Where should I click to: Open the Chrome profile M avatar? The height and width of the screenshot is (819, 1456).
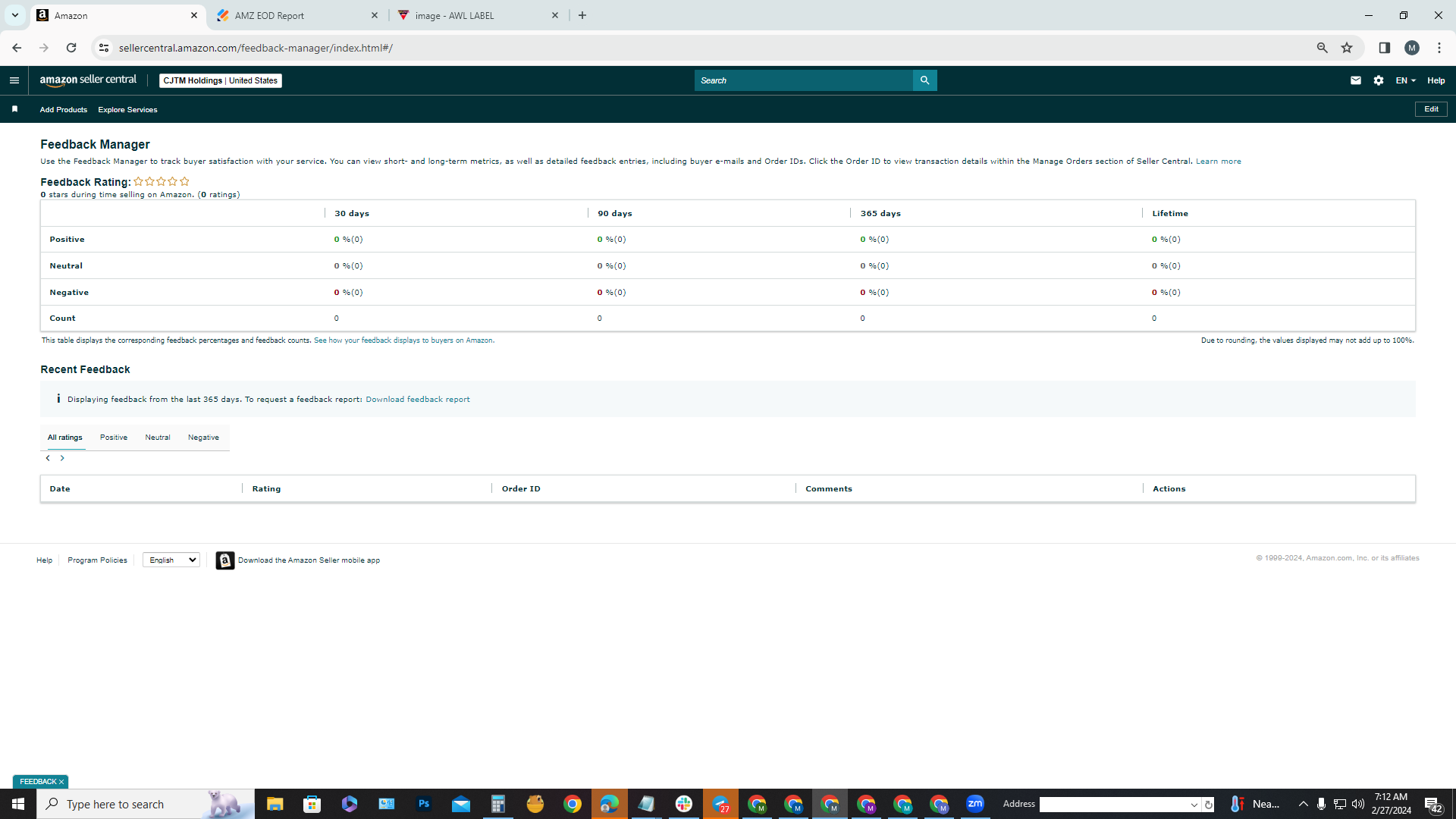pyautogui.click(x=1412, y=48)
